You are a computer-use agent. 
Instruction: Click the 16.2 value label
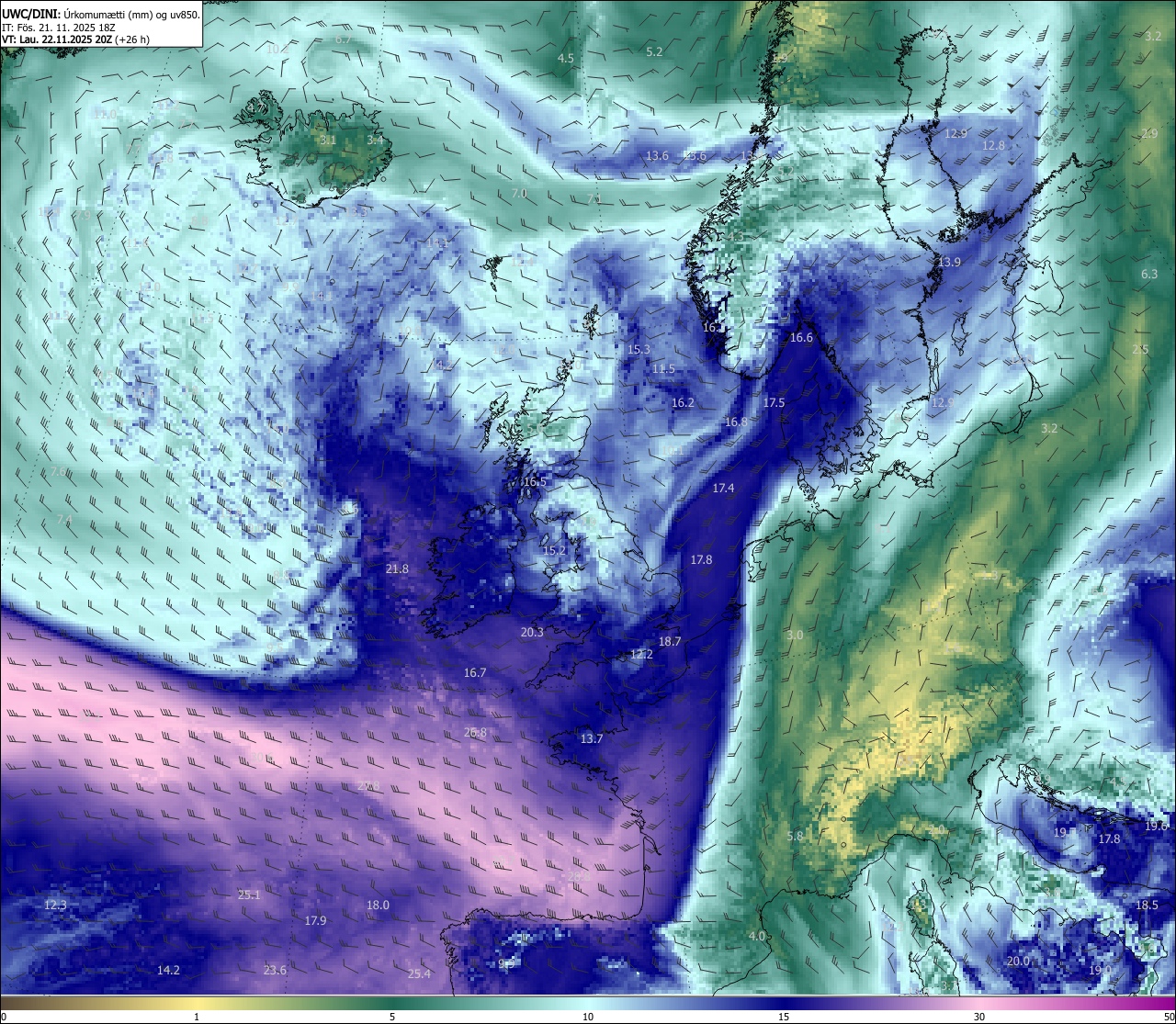pos(683,402)
